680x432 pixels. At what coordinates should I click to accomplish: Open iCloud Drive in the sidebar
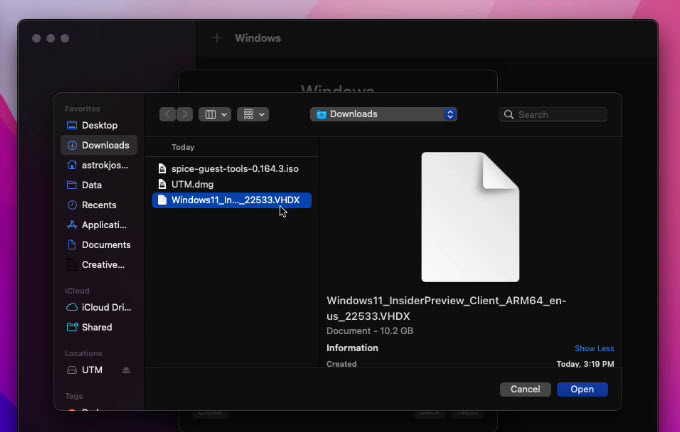coord(99,307)
